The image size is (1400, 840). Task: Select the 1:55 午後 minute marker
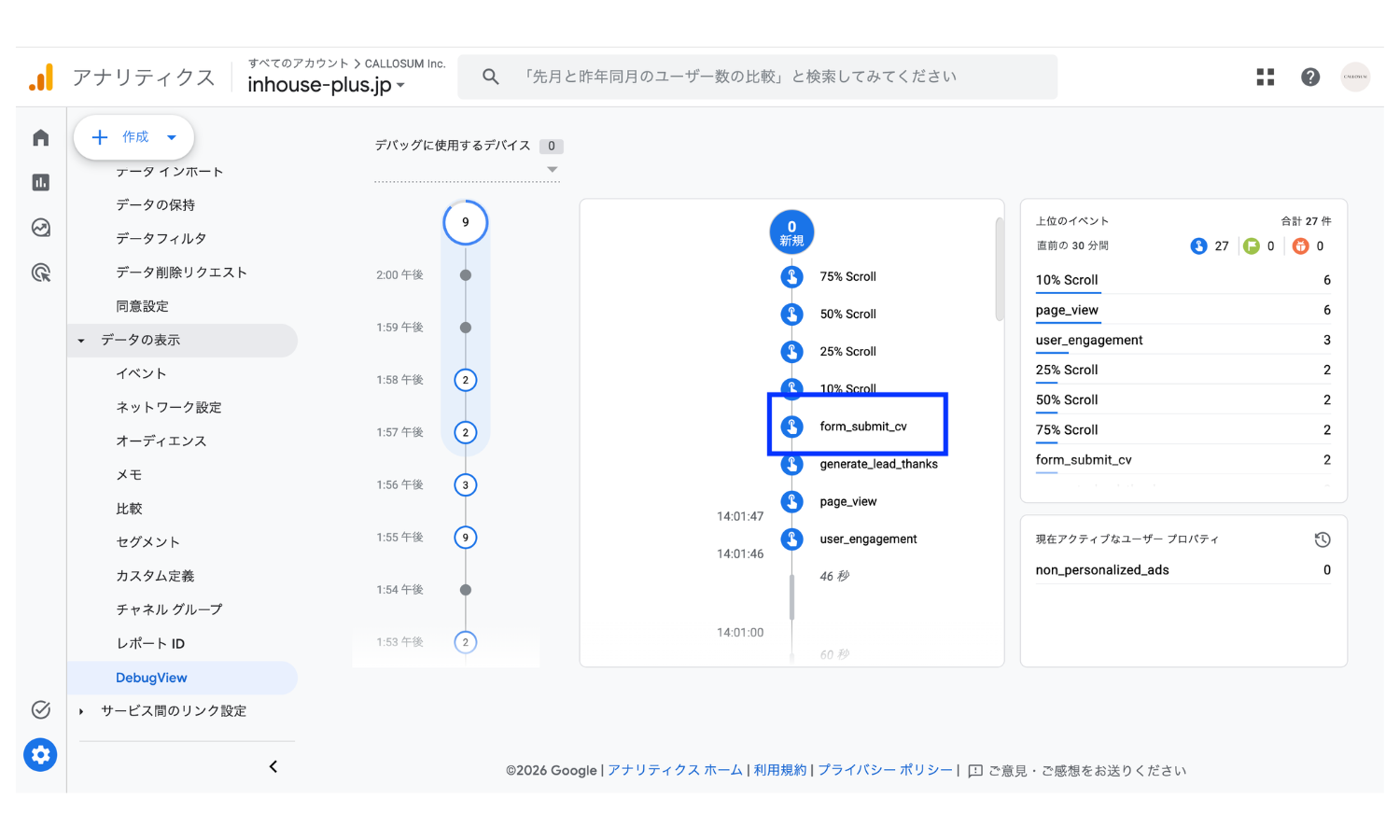click(466, 538)
